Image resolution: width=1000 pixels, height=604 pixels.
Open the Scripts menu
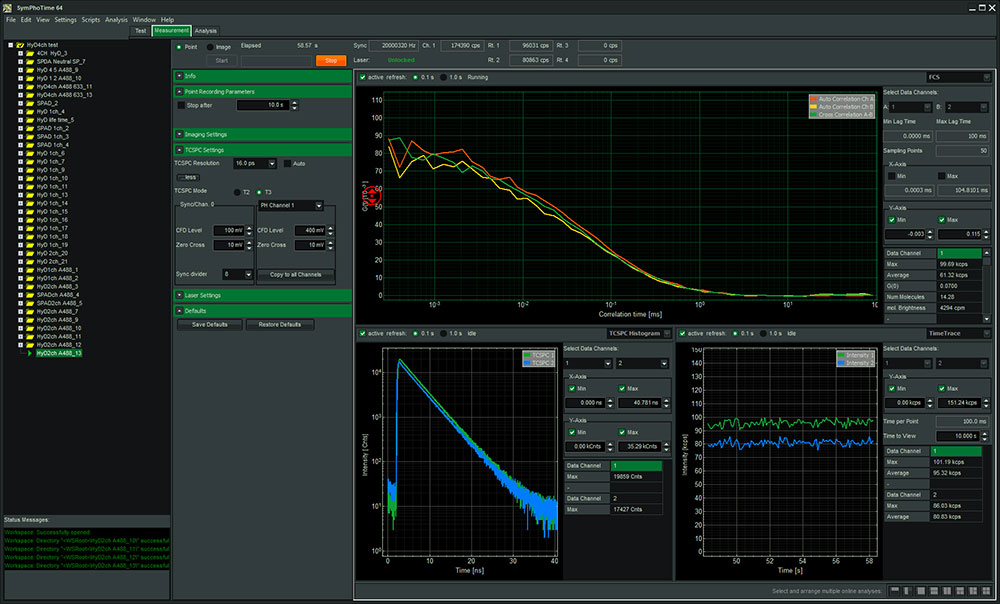pyautogui.click(x=90, y=19)
